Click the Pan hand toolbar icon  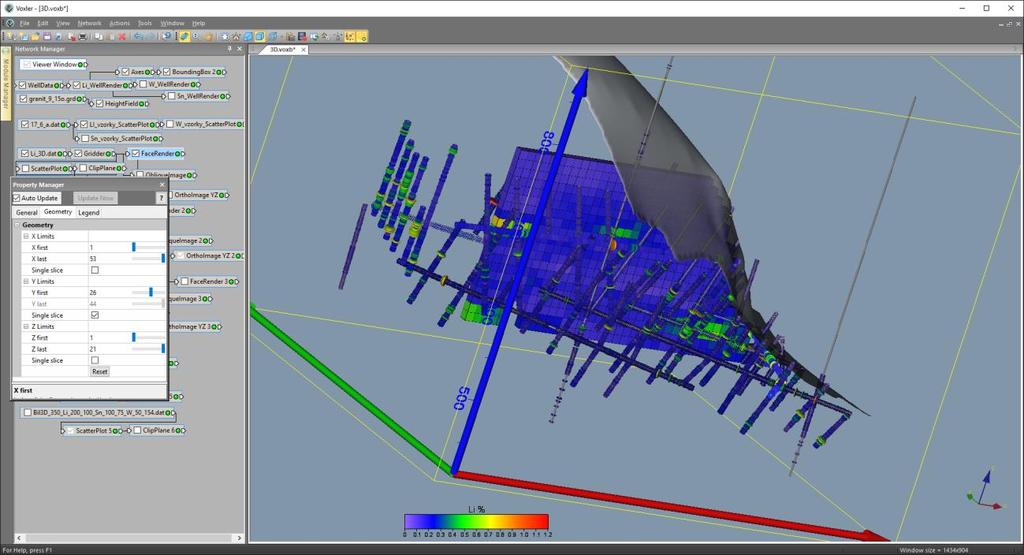[208, 37]
